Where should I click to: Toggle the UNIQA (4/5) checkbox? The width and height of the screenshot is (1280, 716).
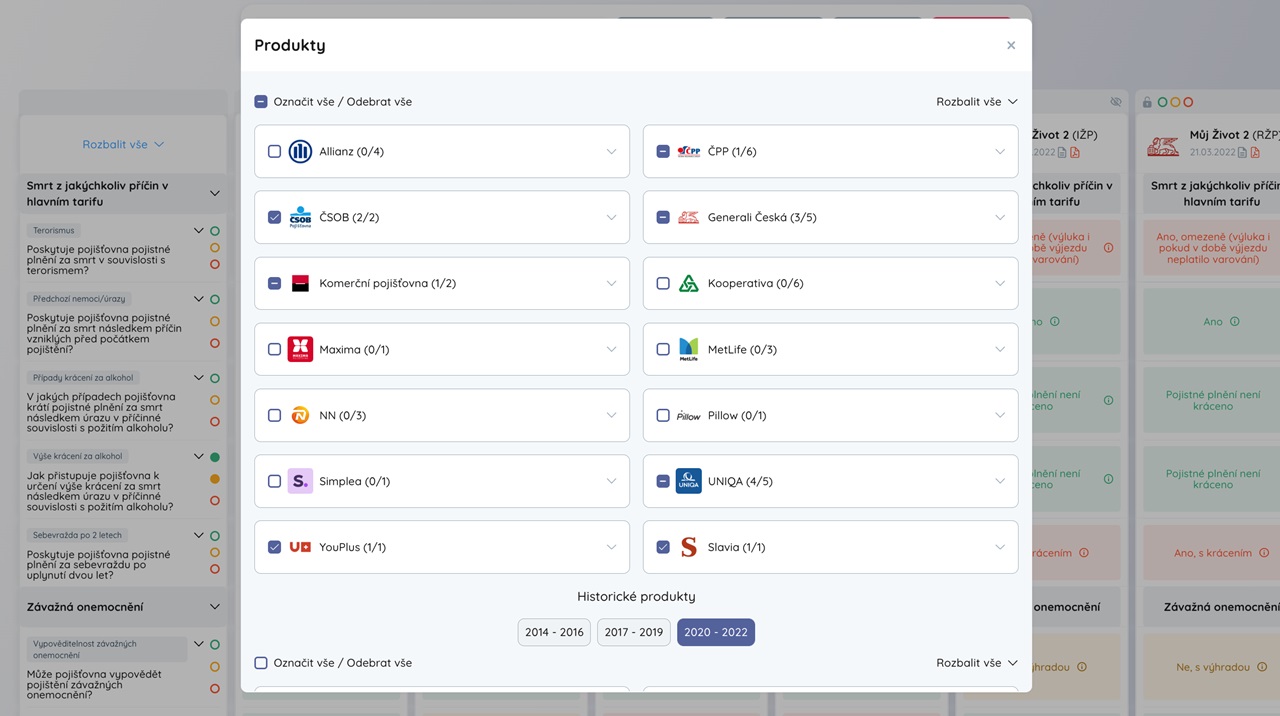coord(662,481)
